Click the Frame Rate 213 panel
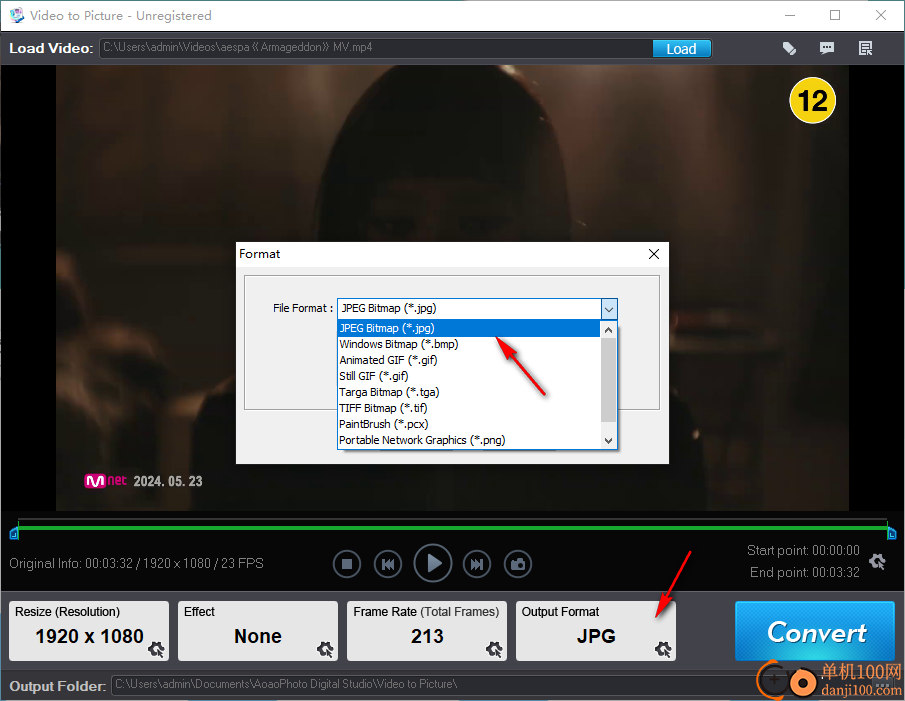Viewport: 905px width, 701px height. (x=427, y=631)
